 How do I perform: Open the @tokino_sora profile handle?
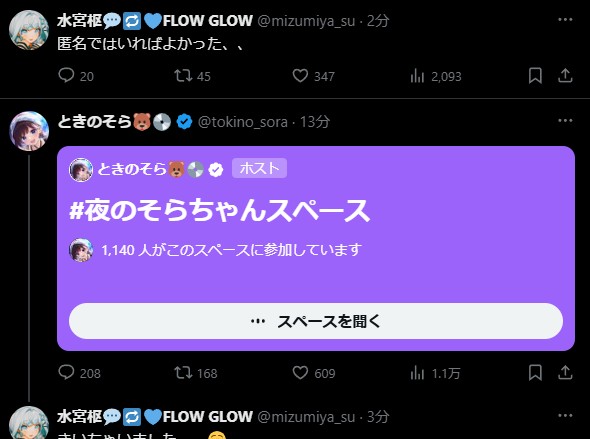tap(243, 122)
